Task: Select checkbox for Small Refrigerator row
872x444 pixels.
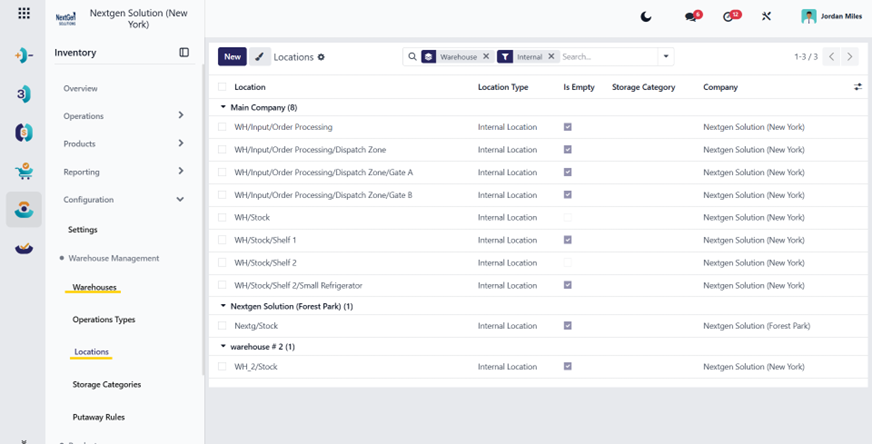Action: [222, 285]
